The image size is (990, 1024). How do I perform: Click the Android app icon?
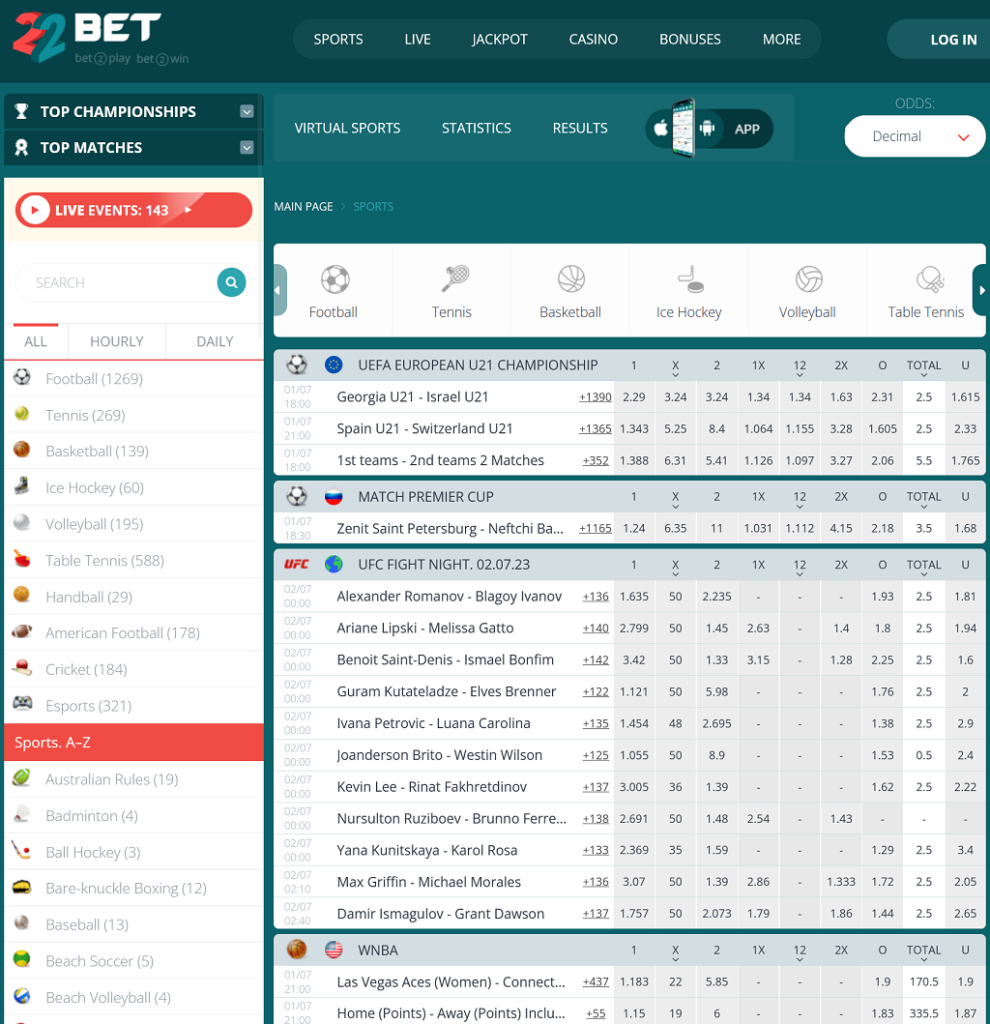tap(707, 128)
